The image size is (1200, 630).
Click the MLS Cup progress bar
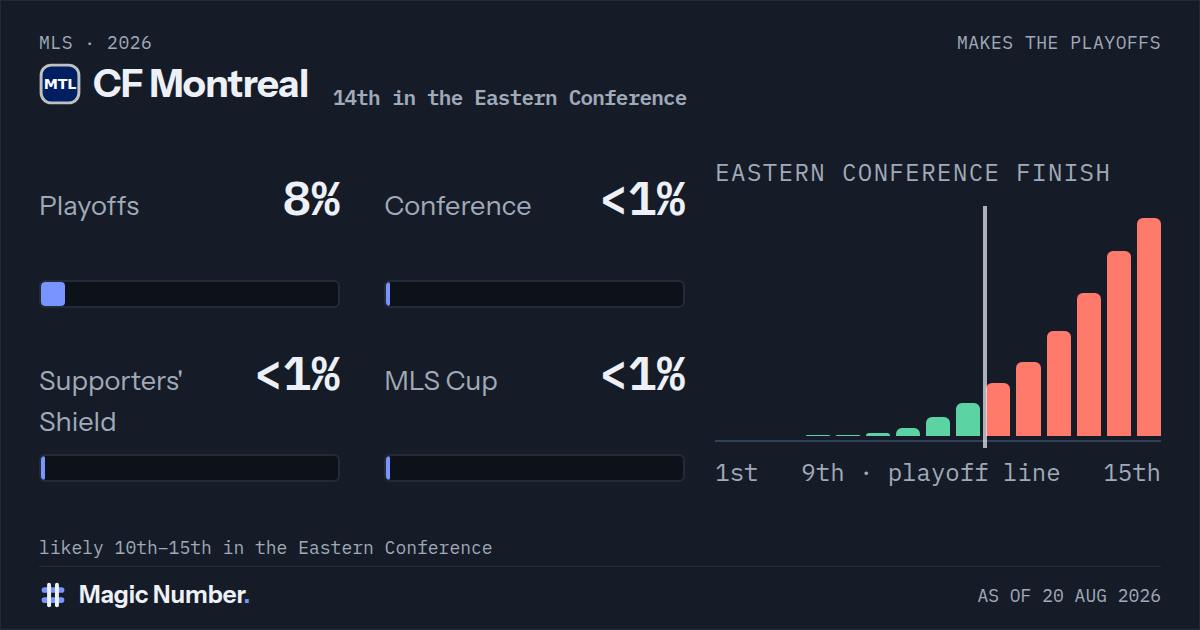tap(535, 468)
